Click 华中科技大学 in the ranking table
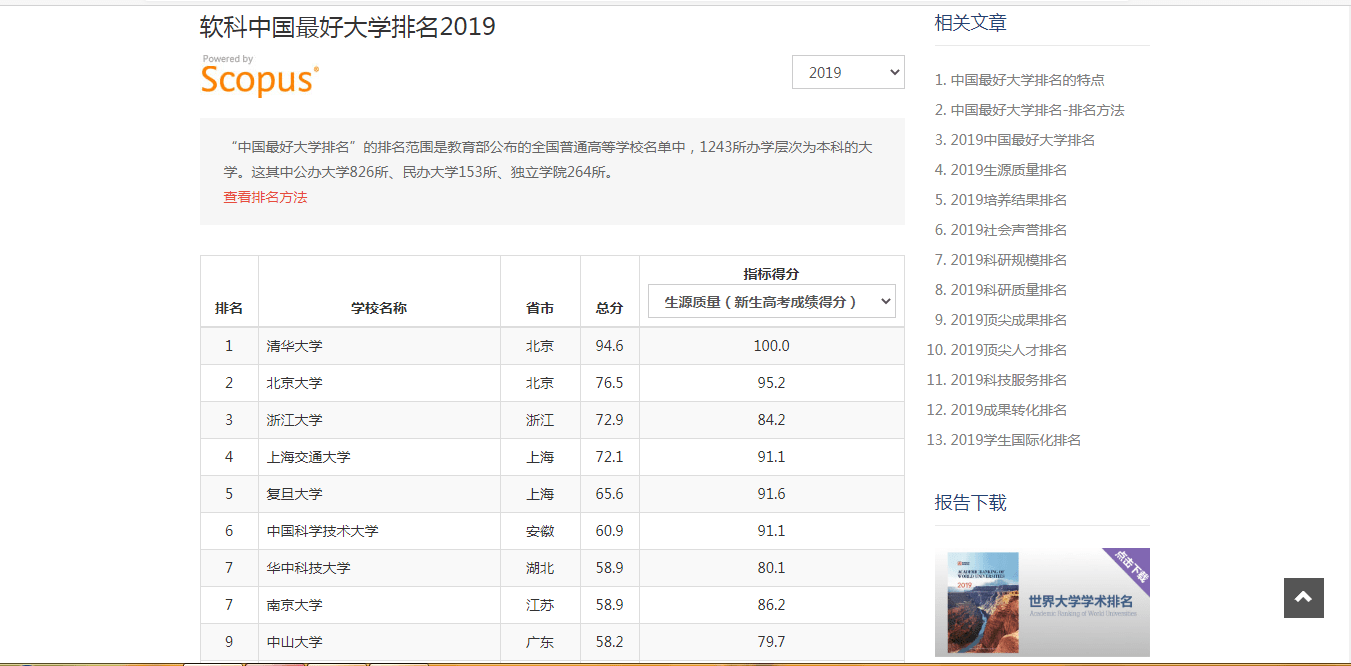This screenshot has width=1351, height=666. (x=308, y=568)
